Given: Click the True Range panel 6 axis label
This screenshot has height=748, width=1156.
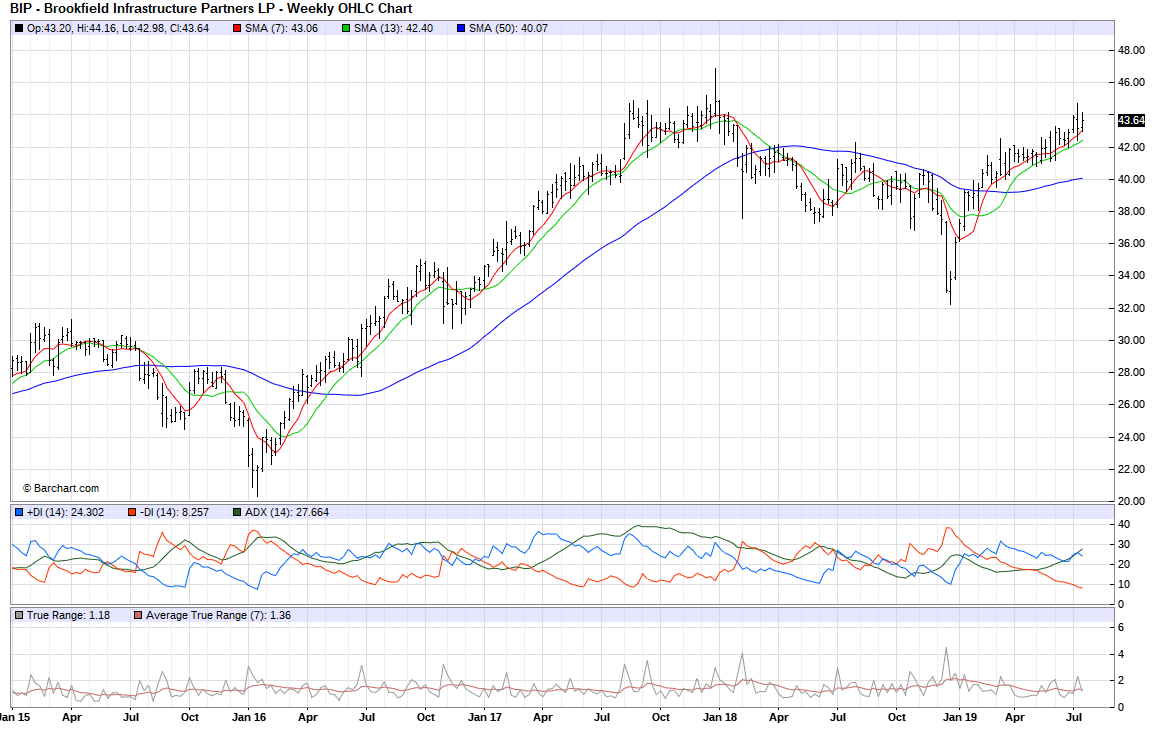Looking at the screenshot, I should pos(1121,628).
